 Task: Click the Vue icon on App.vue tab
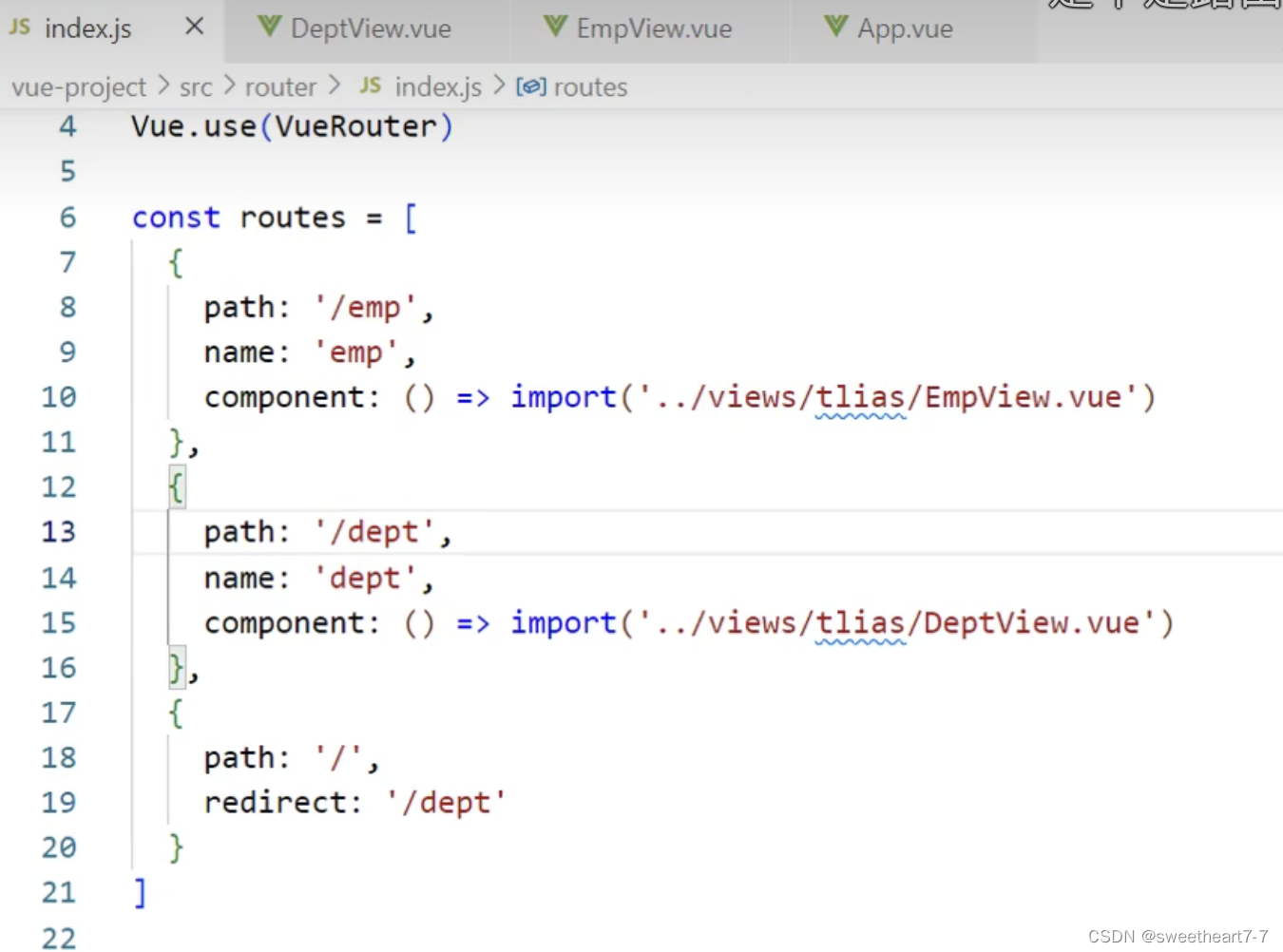pyautogui.click(x=836, y=27)
